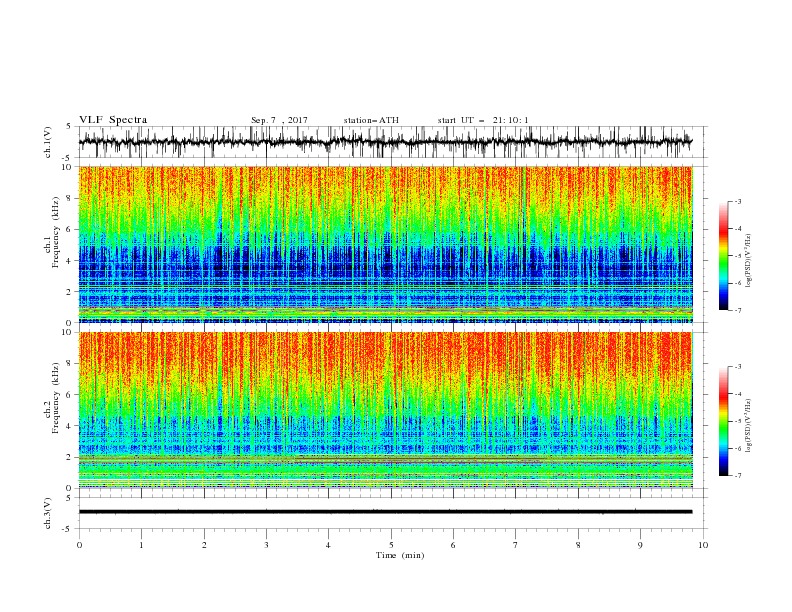Click the "-3" tick on ch.1 color bar

[x=738, y=201]
